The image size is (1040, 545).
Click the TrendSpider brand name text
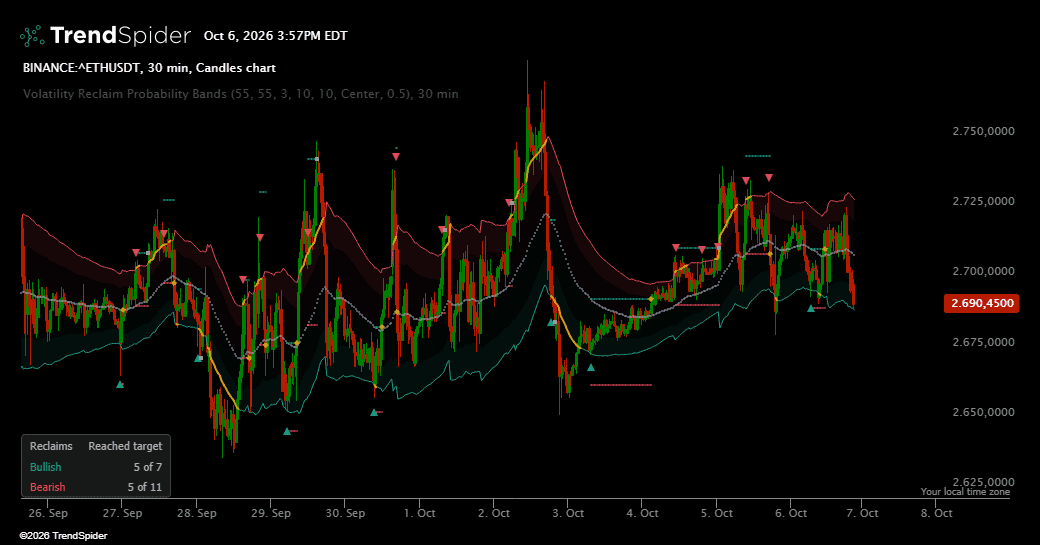pyautogui.click(x=120, y=35)
